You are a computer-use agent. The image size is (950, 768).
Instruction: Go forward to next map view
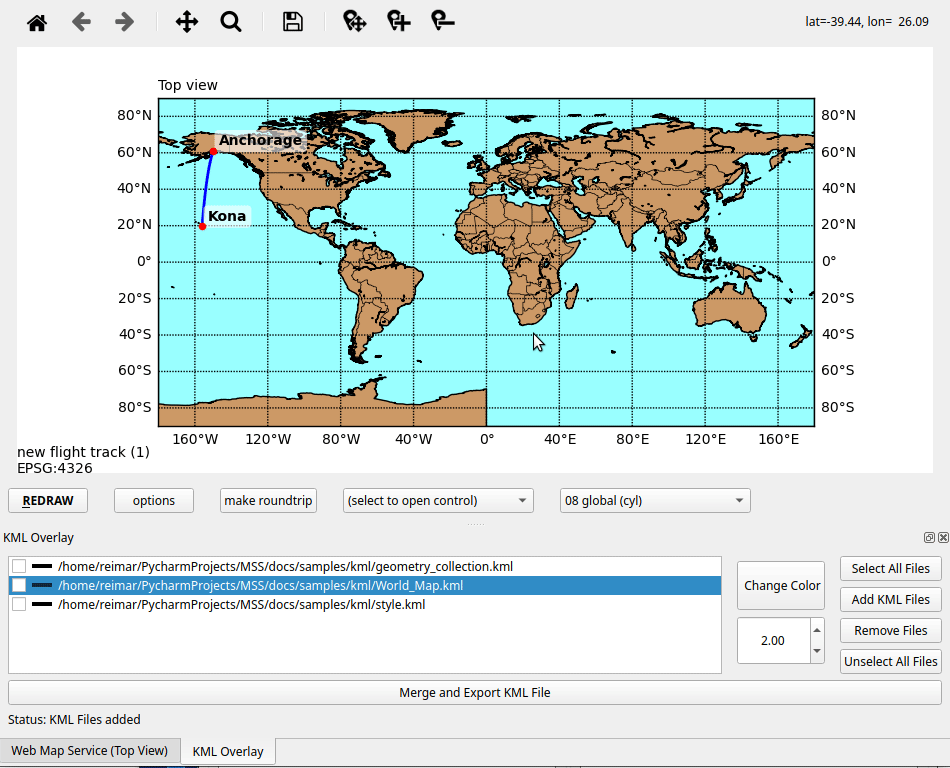pyautogui.click(x=124, y=22)
